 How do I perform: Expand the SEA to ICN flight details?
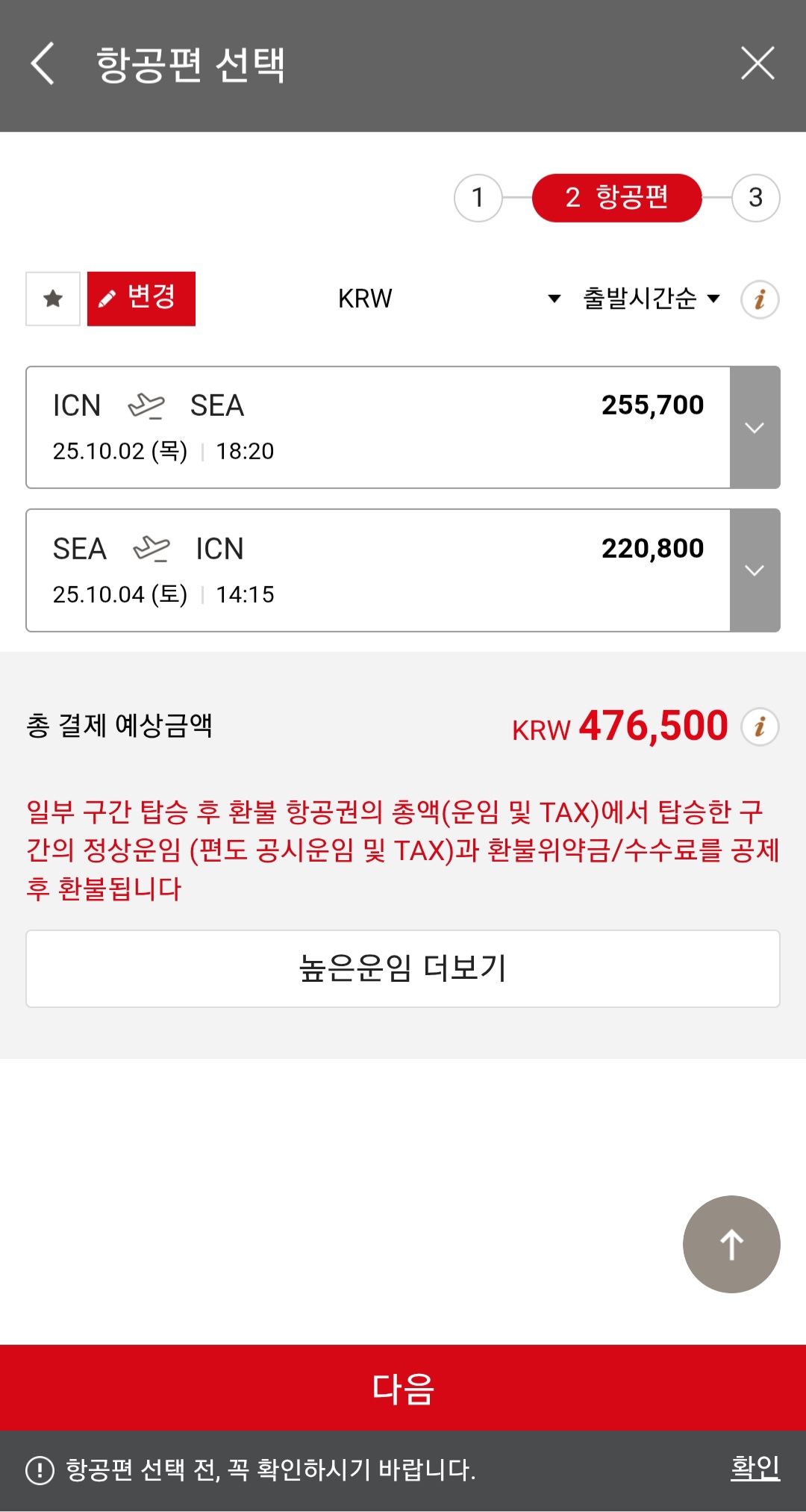(755, 570)
